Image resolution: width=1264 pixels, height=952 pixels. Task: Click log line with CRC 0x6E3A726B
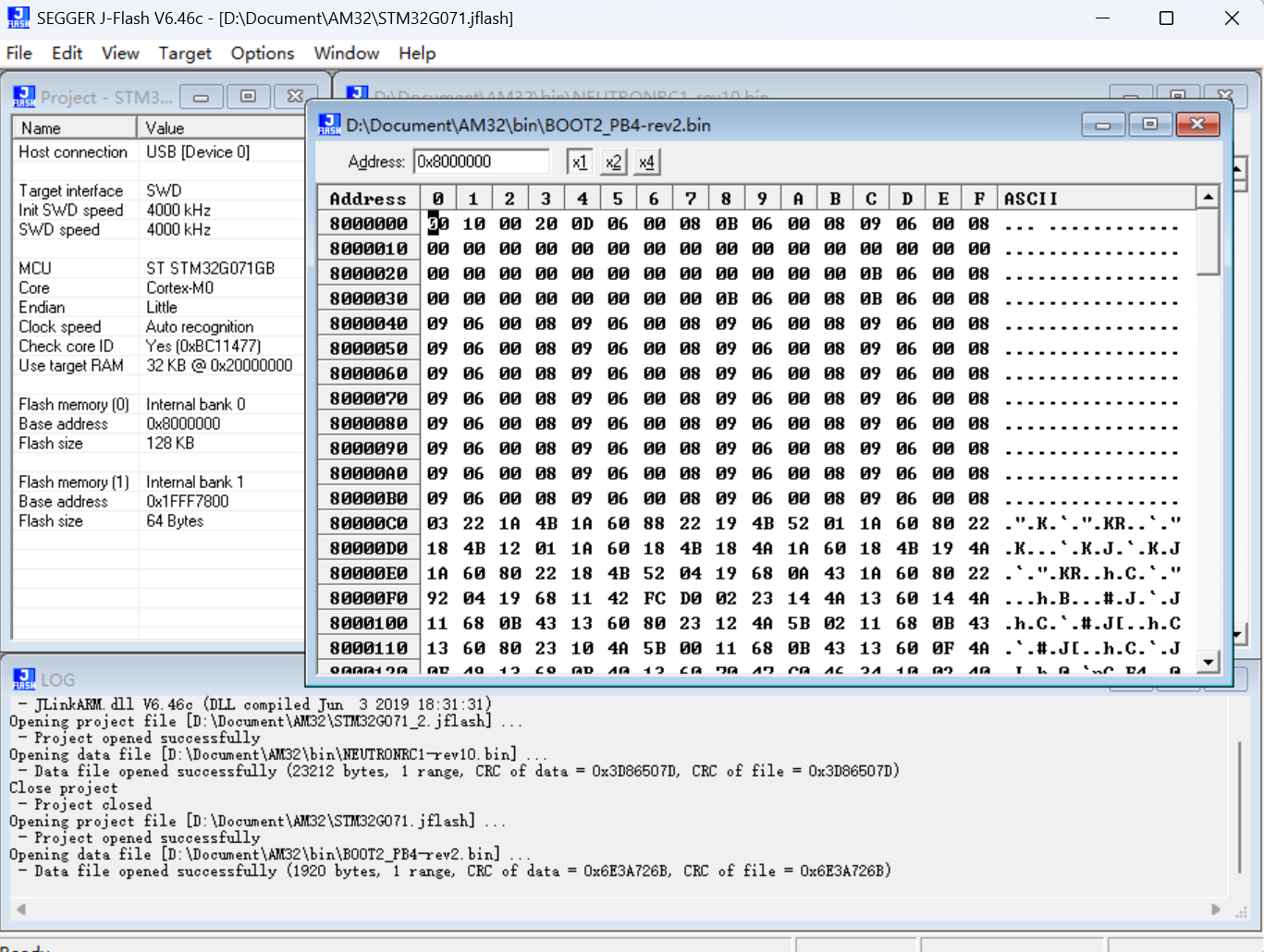pos(454,871)
